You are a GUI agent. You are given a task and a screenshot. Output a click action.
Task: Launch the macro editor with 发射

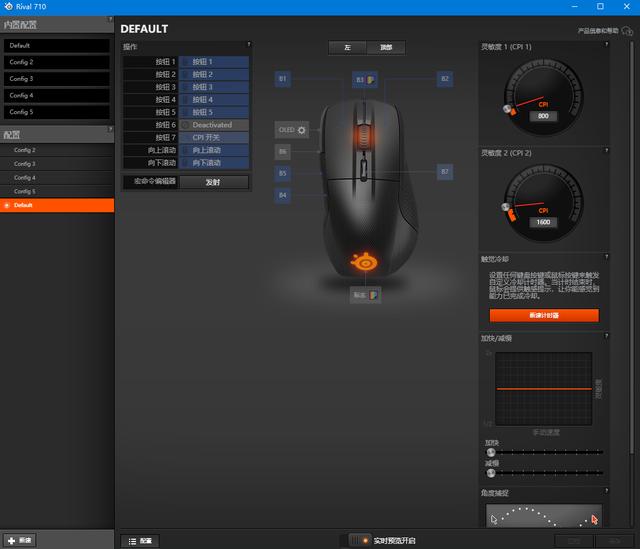(x=214, y=182)
